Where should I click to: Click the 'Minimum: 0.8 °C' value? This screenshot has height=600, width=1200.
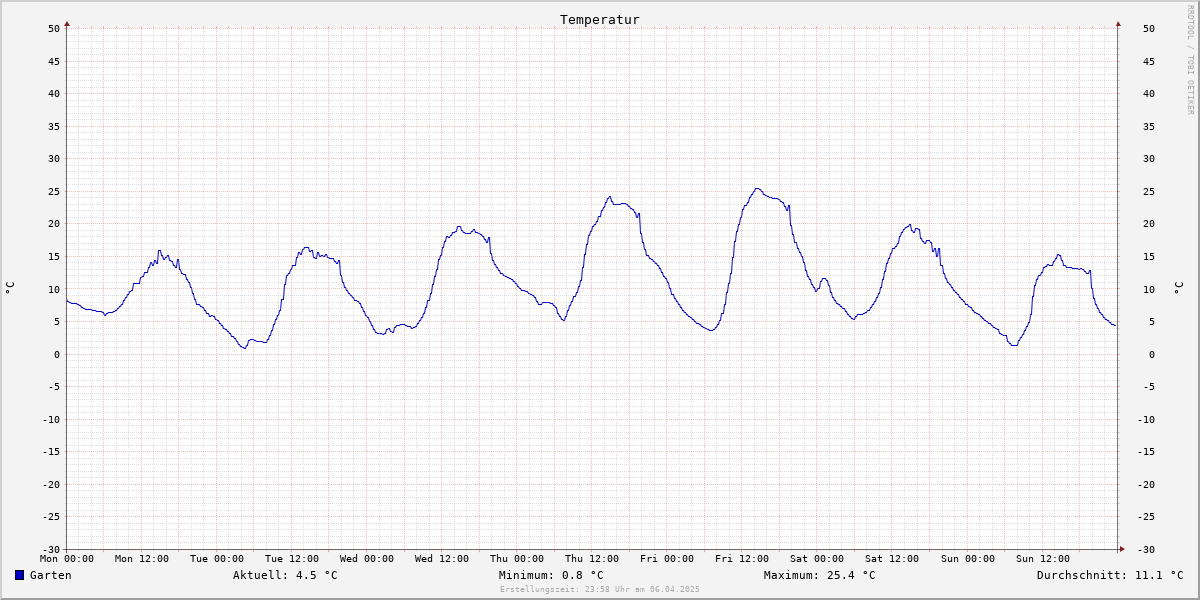point(551,575)
